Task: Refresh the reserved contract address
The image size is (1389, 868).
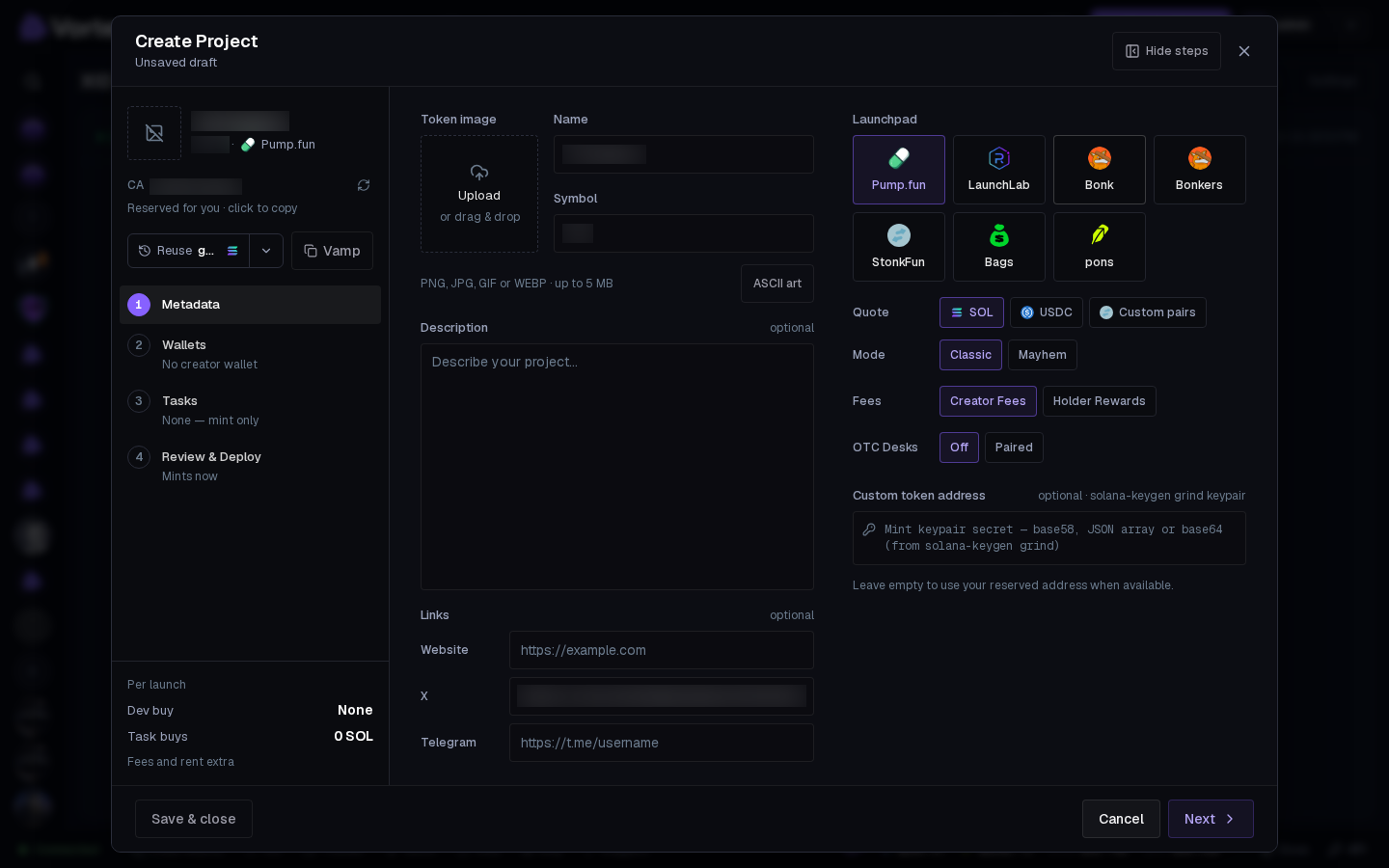Action: tap(364, 185)
